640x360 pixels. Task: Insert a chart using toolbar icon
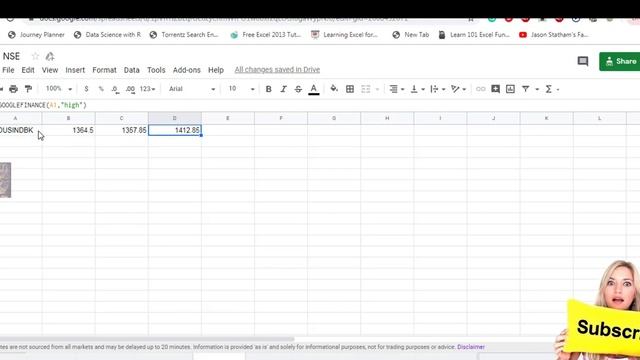(x=510, y=89)
